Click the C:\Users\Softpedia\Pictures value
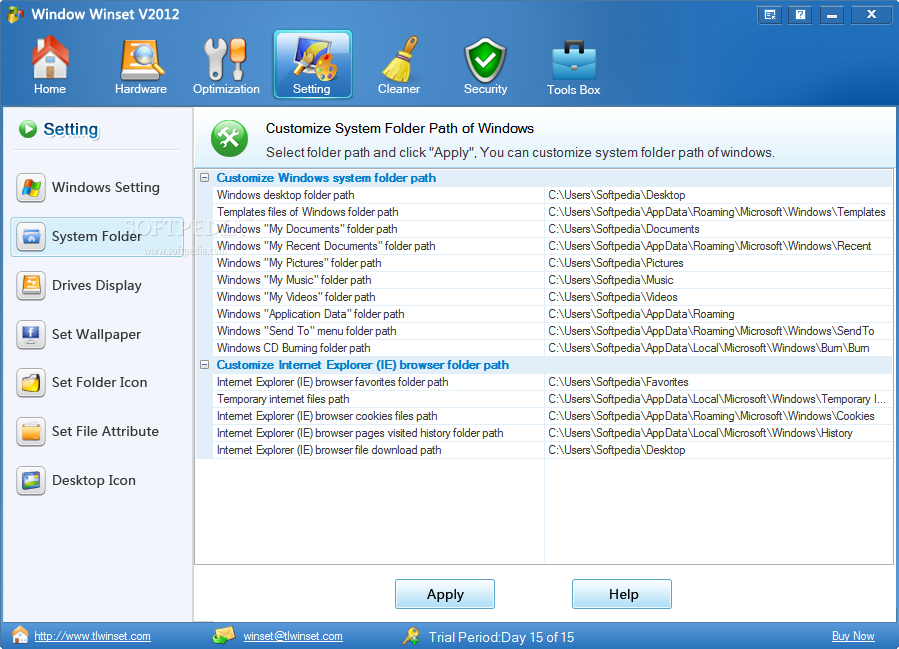Image resolution: width=899 pixels, height=649 pixels. pyautogui.click(x=616, y=263)
